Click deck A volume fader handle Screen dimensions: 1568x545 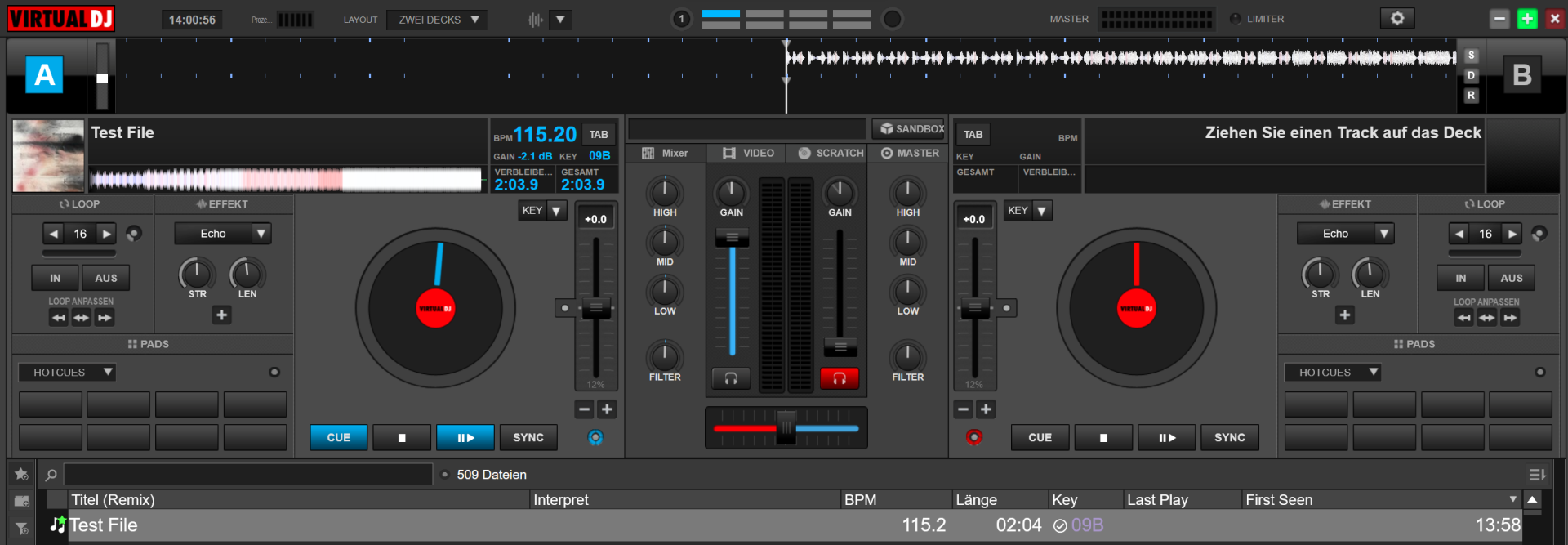(x=733, y=238)
